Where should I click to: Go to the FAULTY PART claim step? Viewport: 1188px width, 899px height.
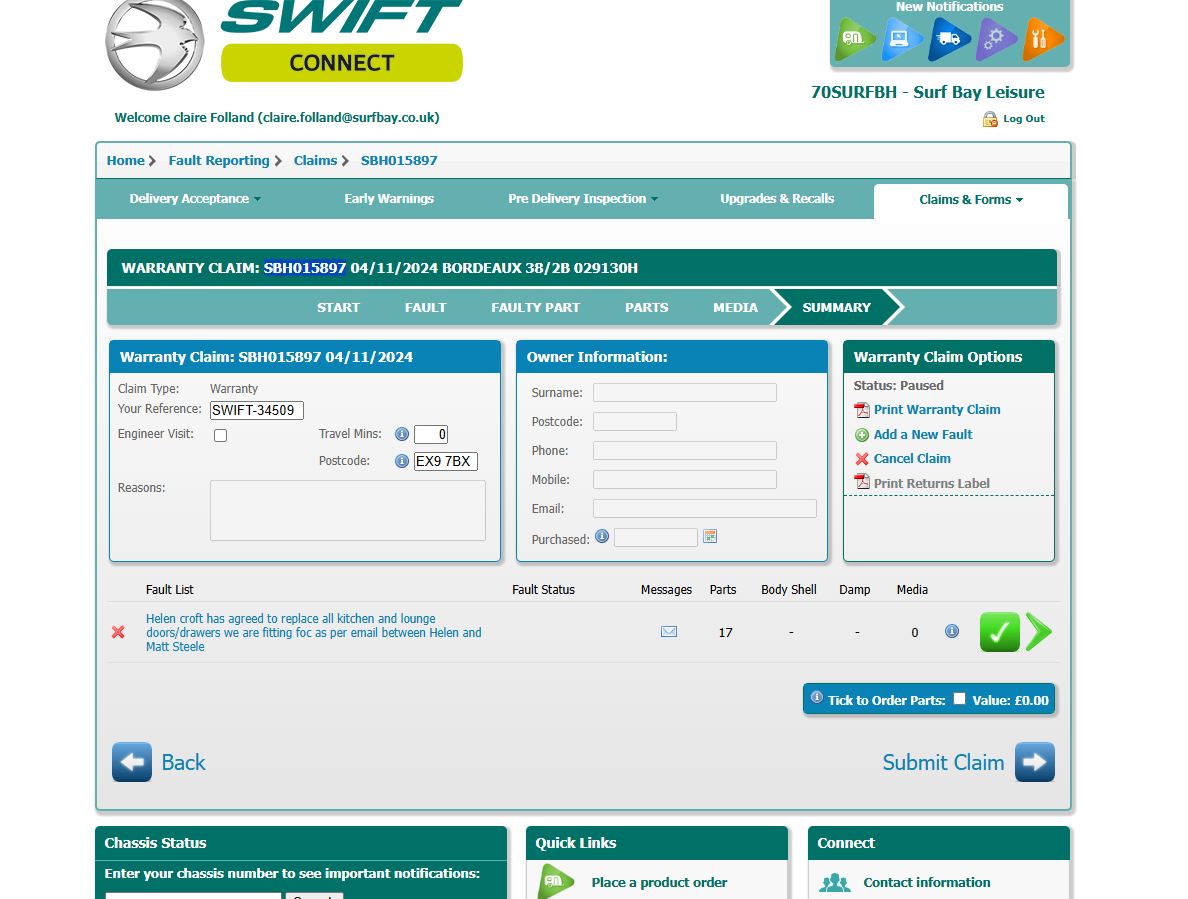pyautogui.click(x=535, y=307)
